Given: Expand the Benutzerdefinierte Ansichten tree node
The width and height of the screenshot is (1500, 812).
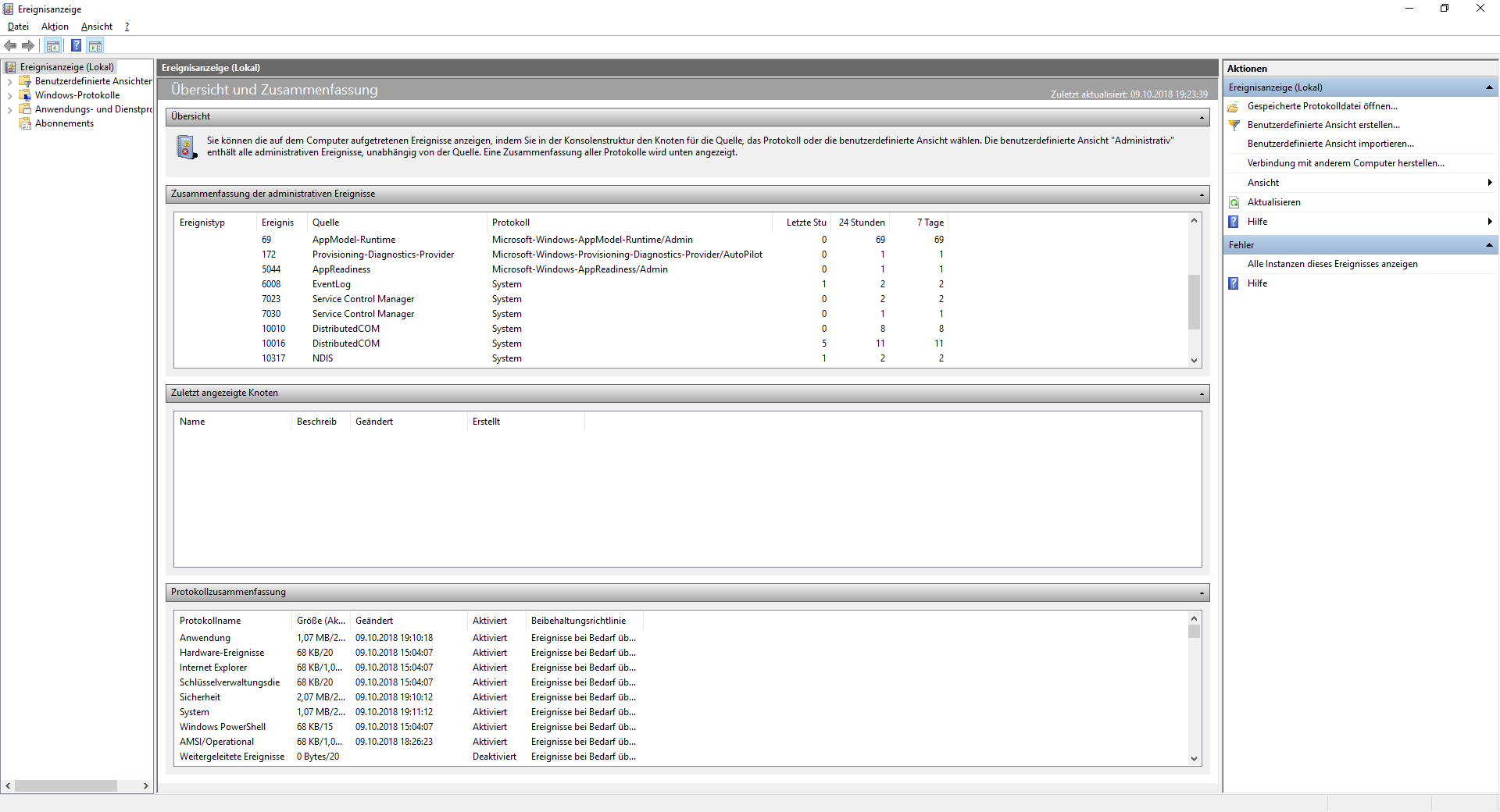Looking at the screenshot, I should pos(9,81).
